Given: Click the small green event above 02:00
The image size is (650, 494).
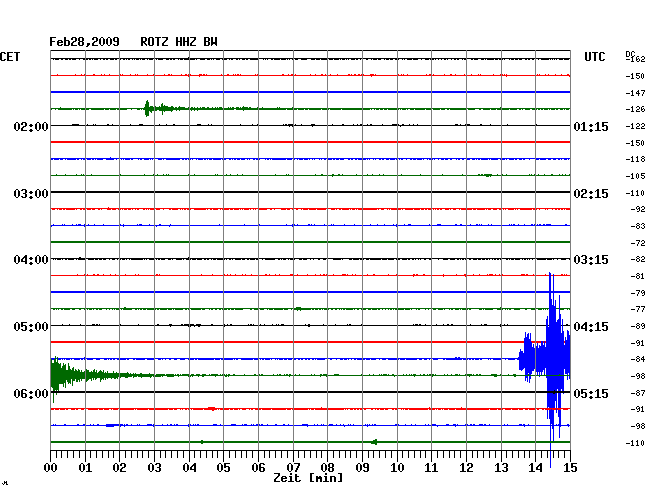Looking at the screenshot, I should [x=164, y=109].
